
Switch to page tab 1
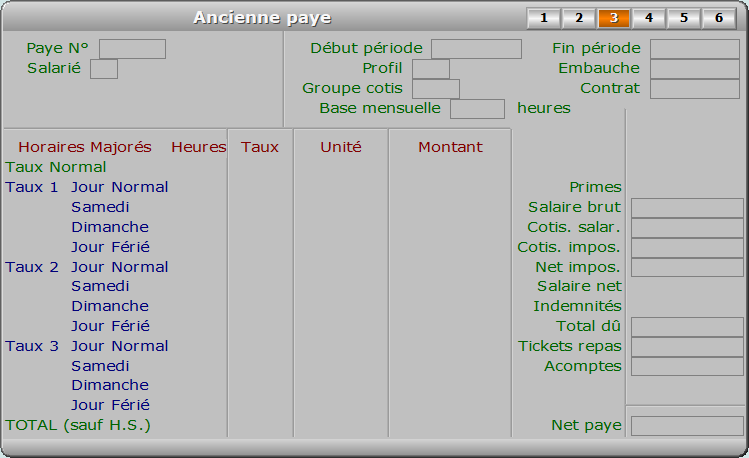(544, 18)
